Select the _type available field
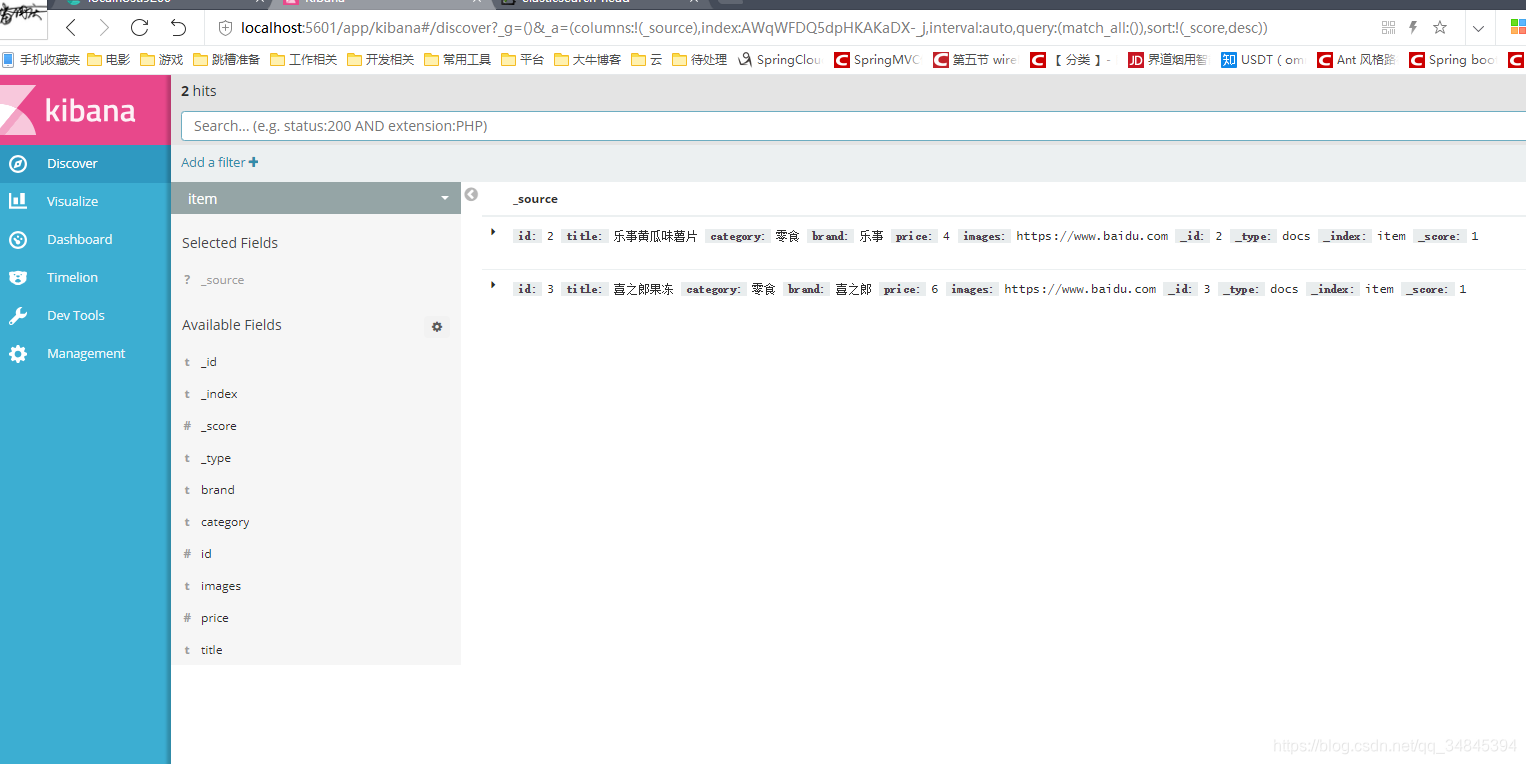The height and width of the screenshot is (764, 1526). coord(215,458)
